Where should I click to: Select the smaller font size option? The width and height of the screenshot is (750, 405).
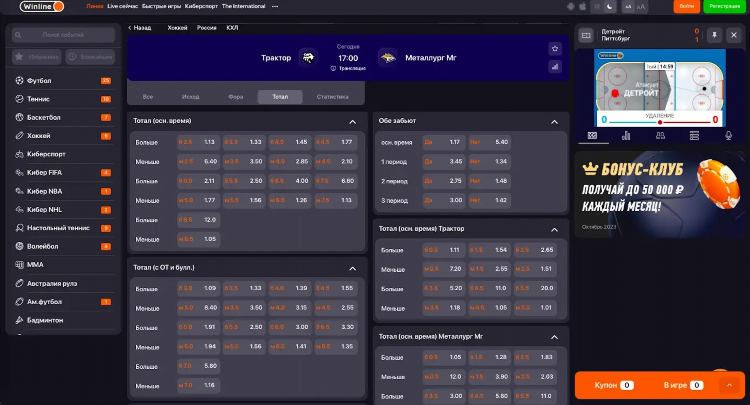628,6
